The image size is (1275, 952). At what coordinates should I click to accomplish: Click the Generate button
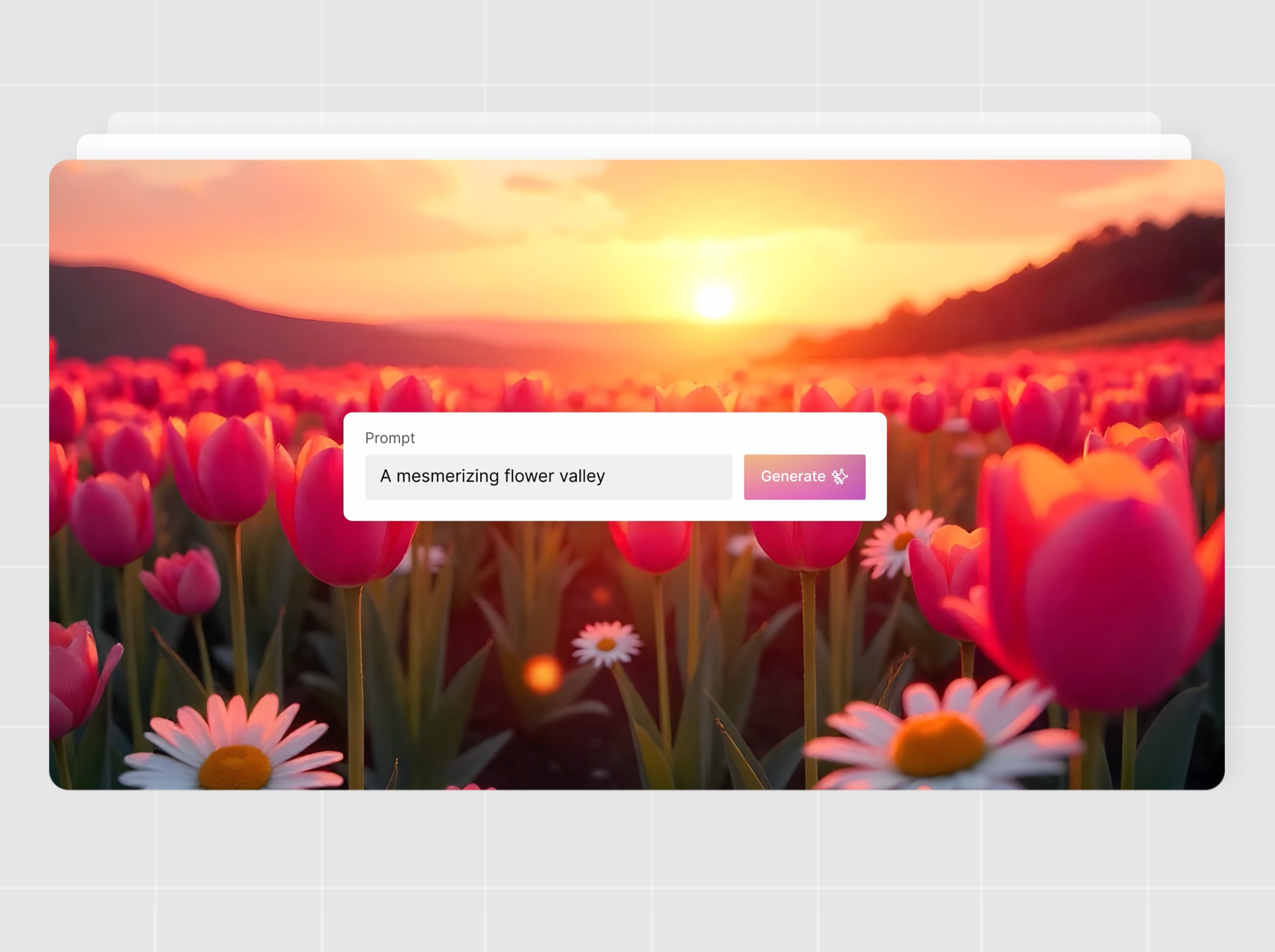[804, 477]
